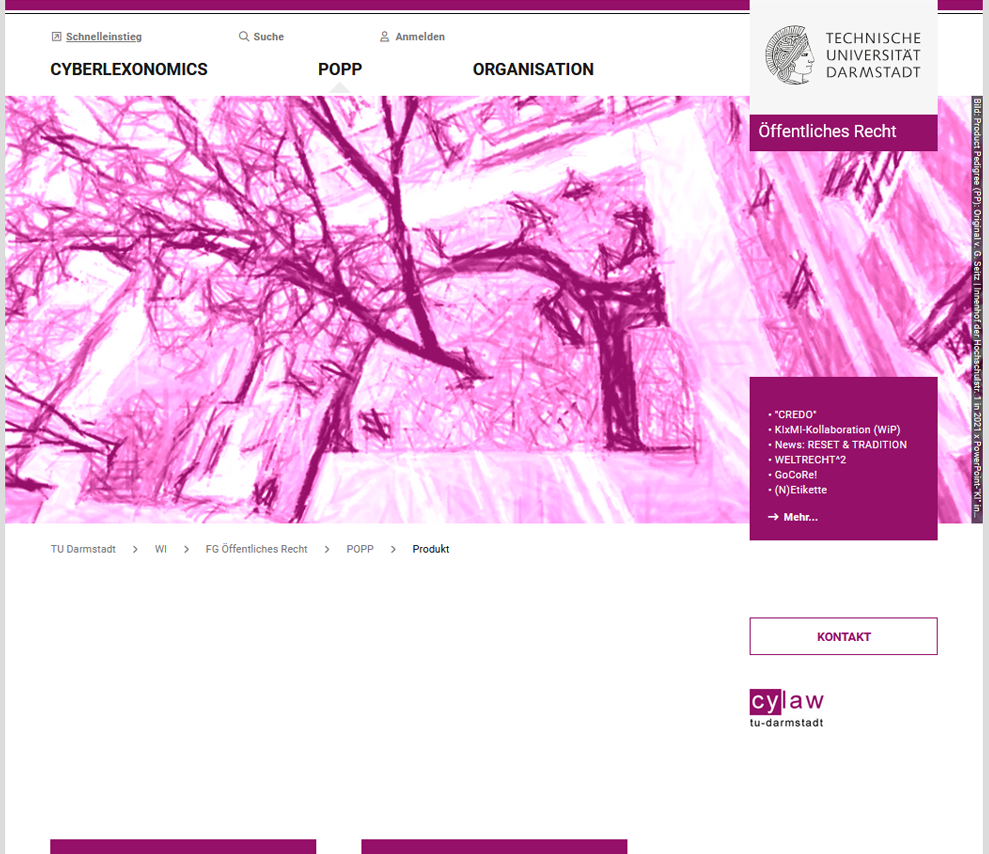This screenshot has width=989, height=854.
Task: Click the Öffentliches Recht header banner
Action: click(x=843, y=132)
